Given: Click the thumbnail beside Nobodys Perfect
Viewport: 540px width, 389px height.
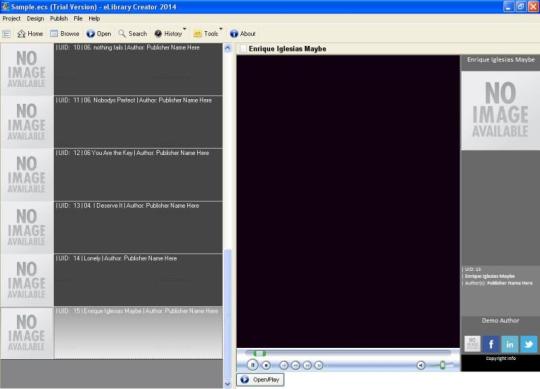Looking at the screenshot, I should click(x=27, y=122).
